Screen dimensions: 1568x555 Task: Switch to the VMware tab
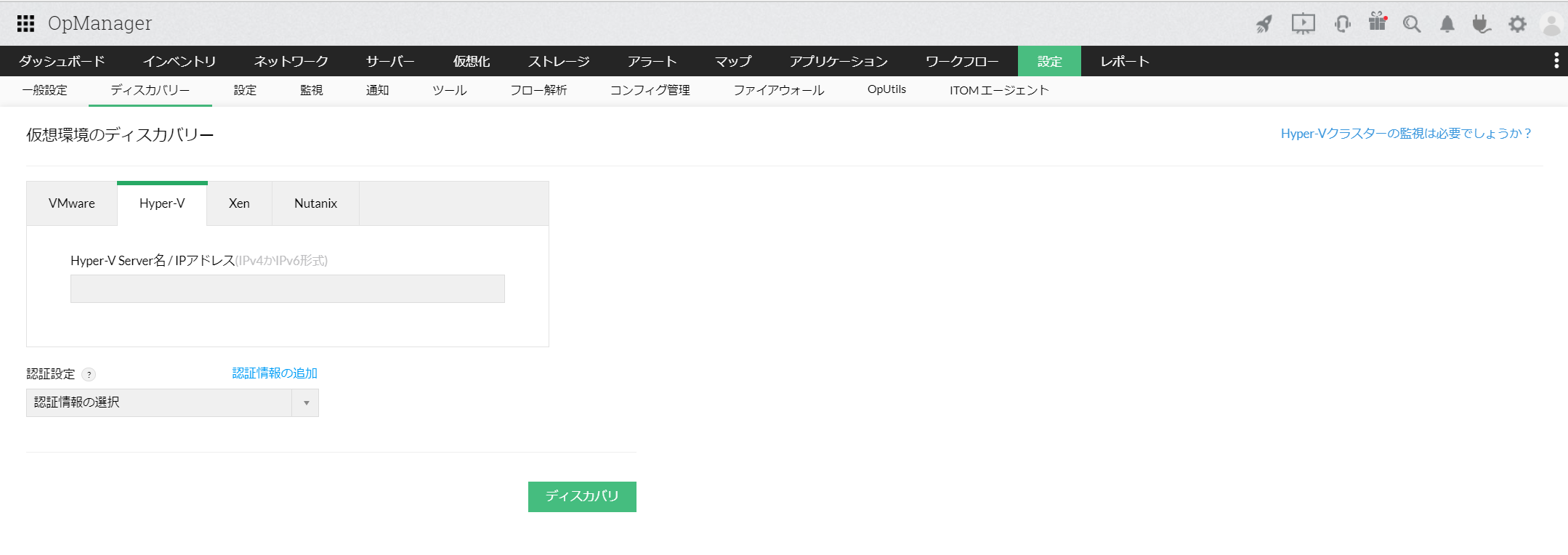[72, 203]
